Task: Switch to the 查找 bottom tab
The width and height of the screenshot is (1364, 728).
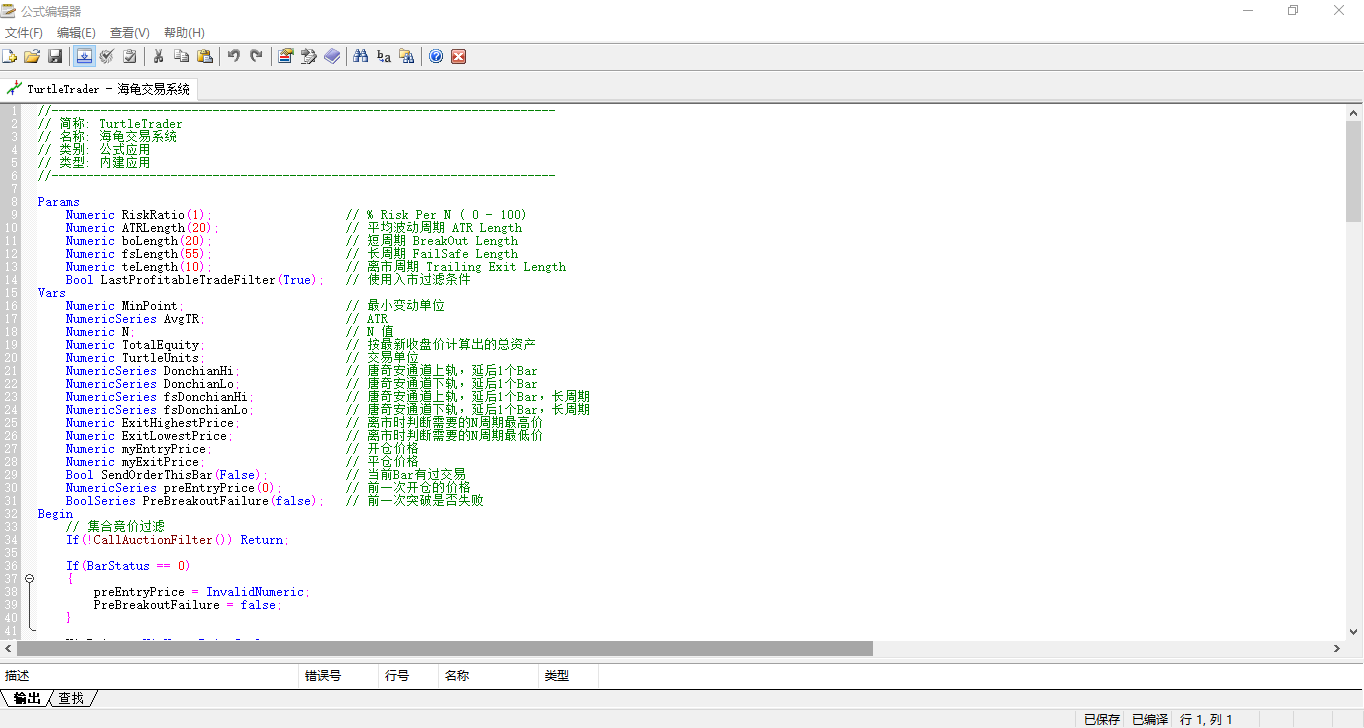Action: tap(71, 698)
